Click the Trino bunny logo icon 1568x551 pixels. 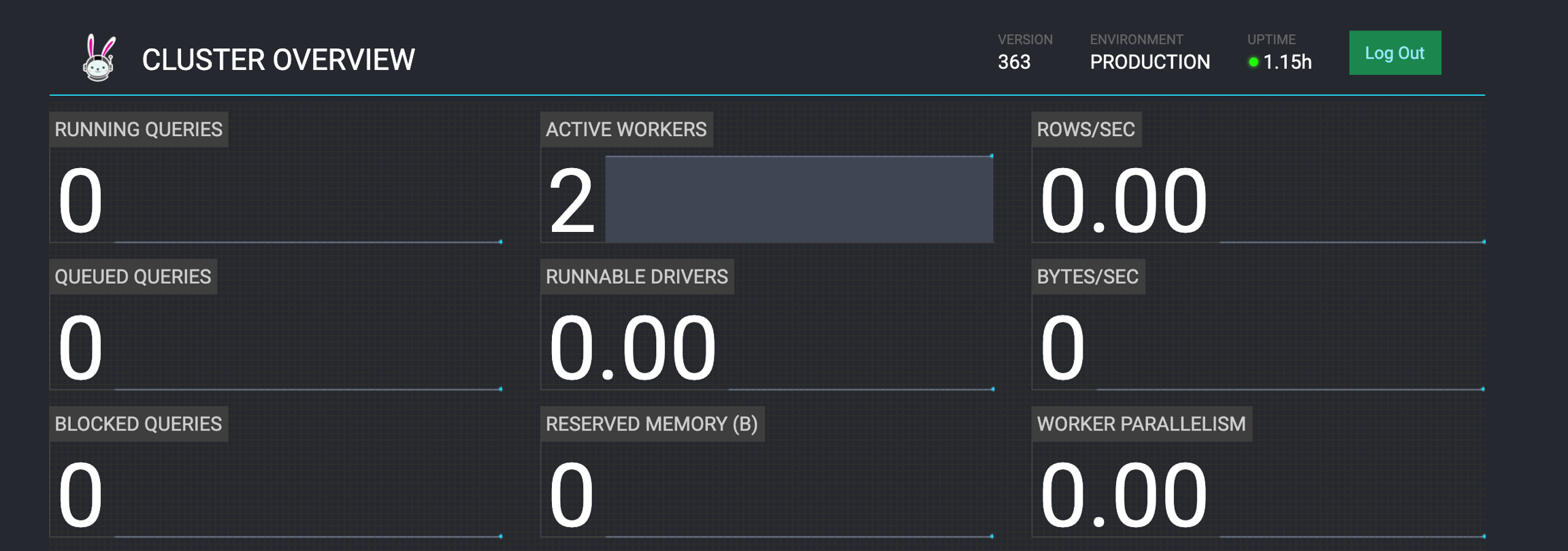tap(99, 59)
